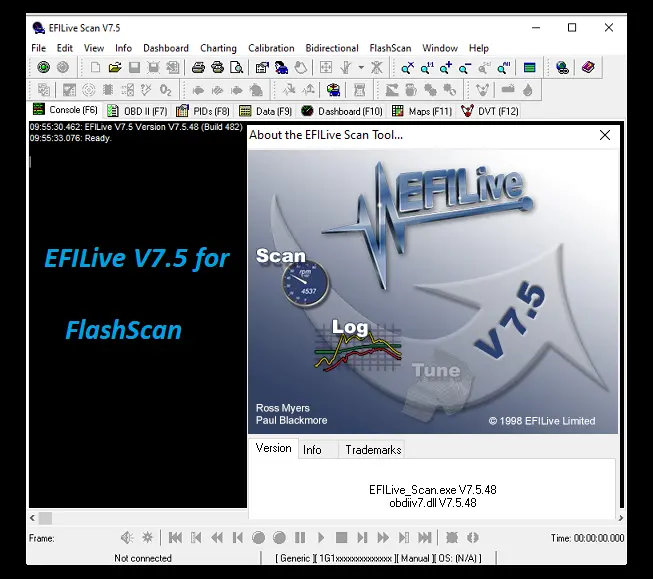
Task: Open the Properties icon next to print preview
Action: pos(262,67)
